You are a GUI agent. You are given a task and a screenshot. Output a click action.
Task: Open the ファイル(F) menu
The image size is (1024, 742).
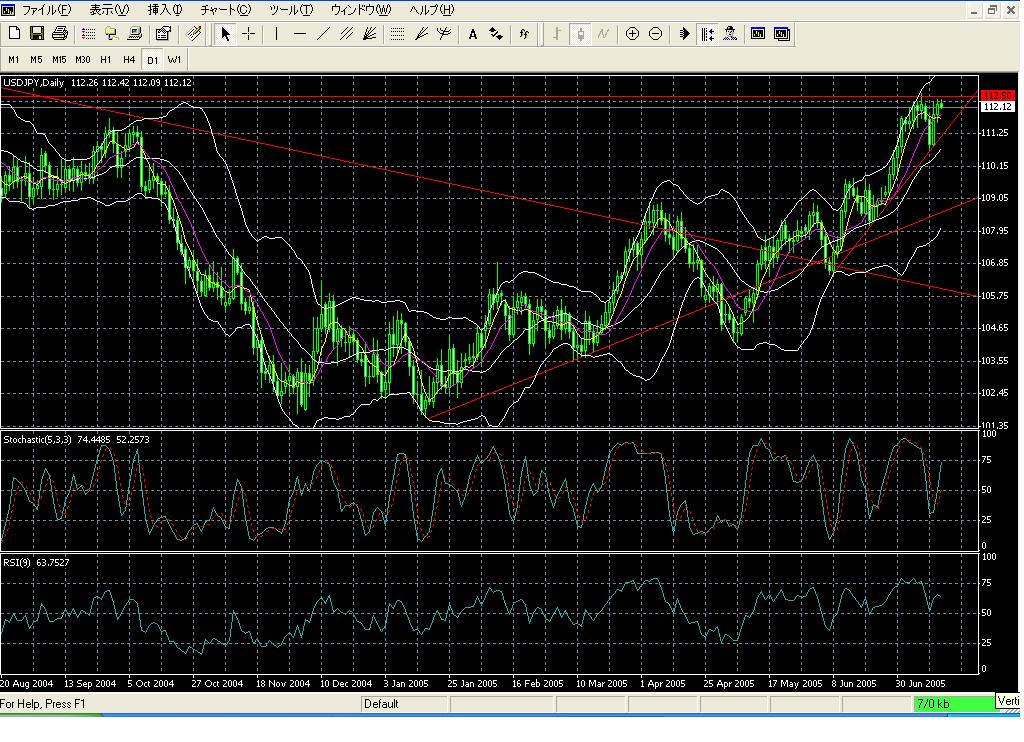point(47,10)
